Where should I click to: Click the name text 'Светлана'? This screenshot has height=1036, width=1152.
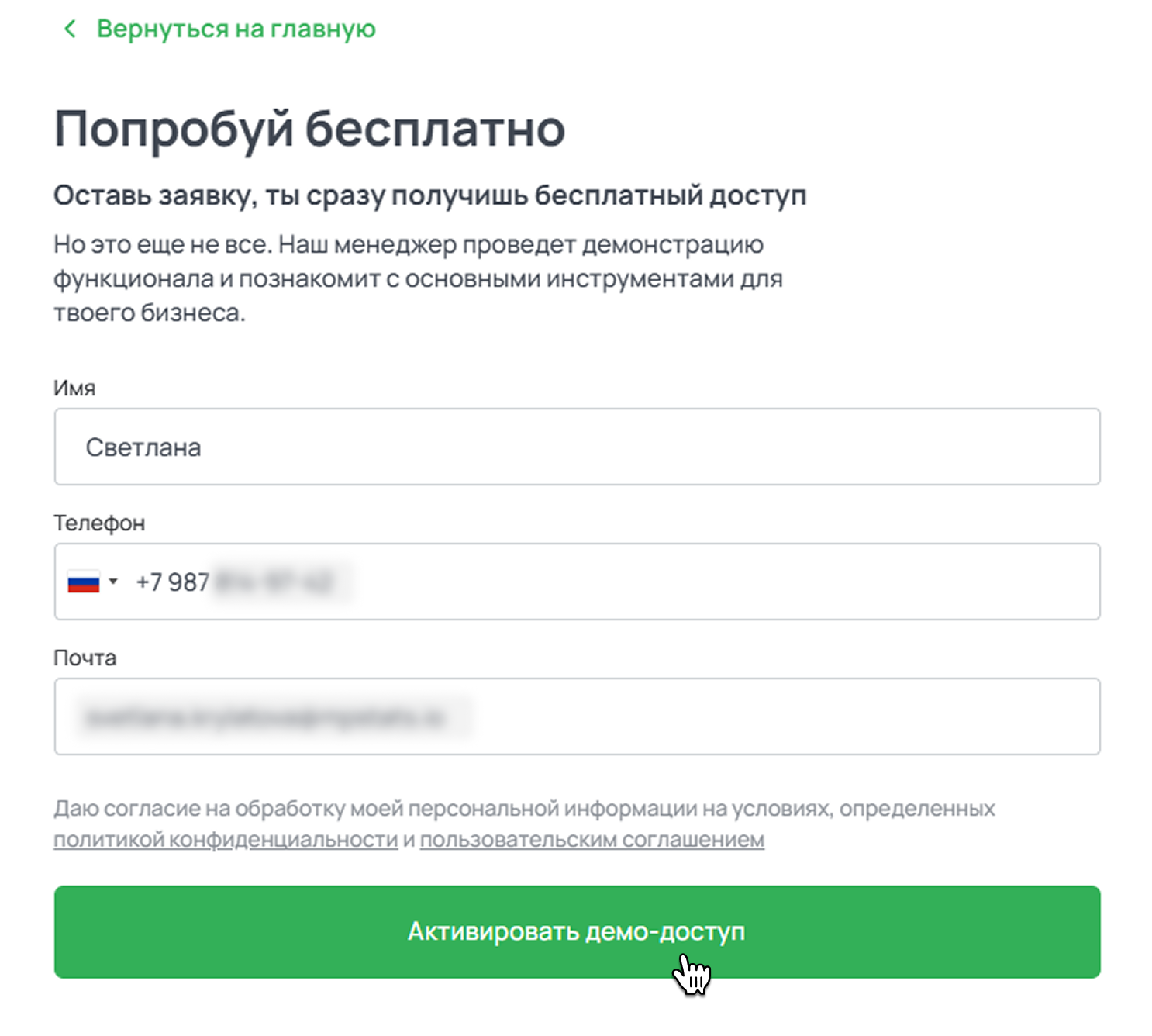click(x=143, y=447)
